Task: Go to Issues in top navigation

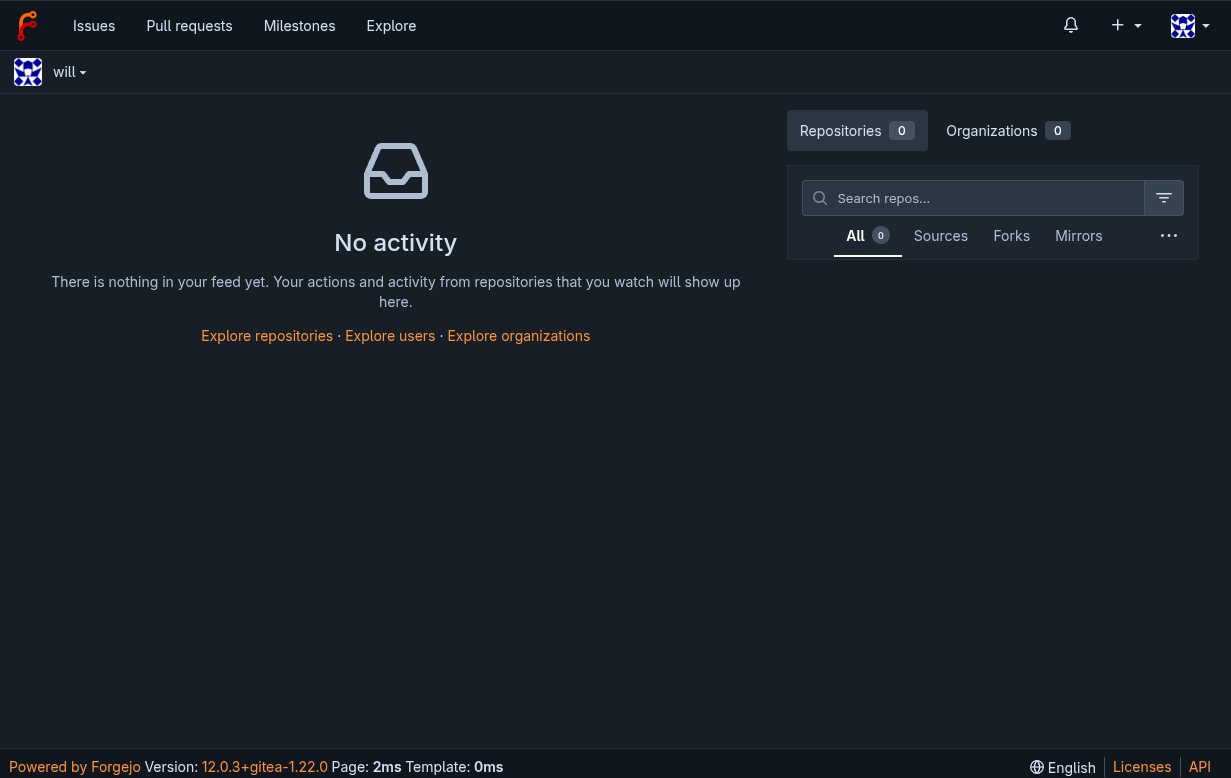Action: point(94,26)
